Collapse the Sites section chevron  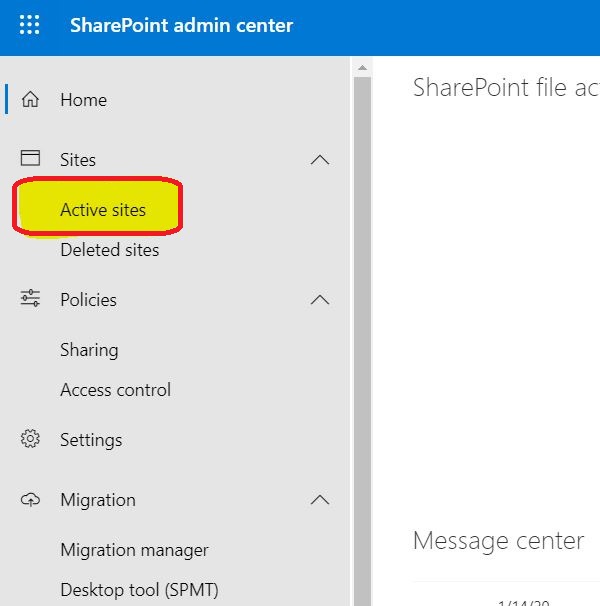click(320, 160)
